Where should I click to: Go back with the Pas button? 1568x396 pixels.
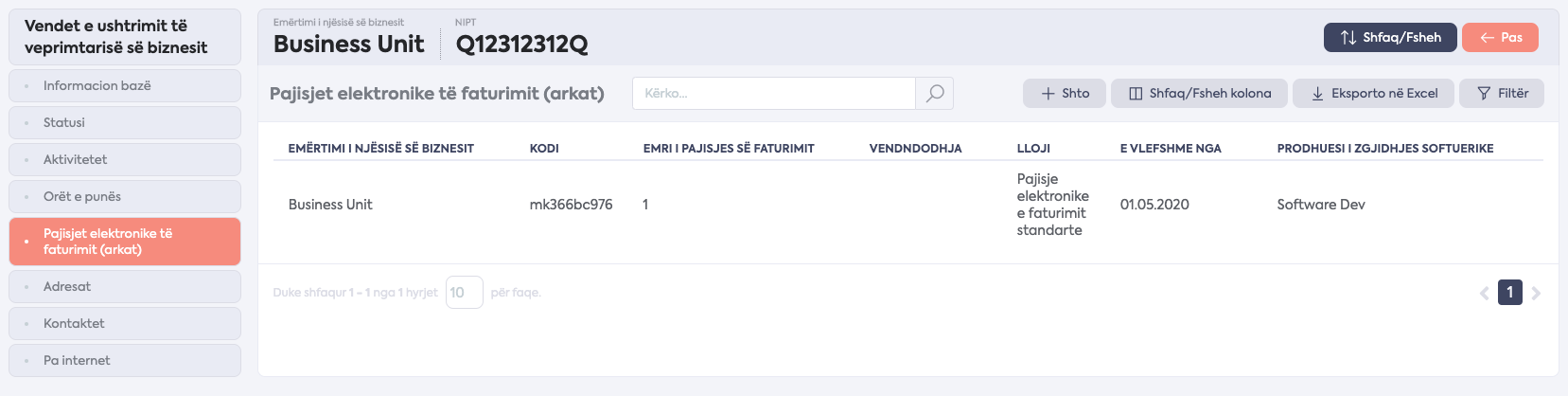[x=1501, y=37]
